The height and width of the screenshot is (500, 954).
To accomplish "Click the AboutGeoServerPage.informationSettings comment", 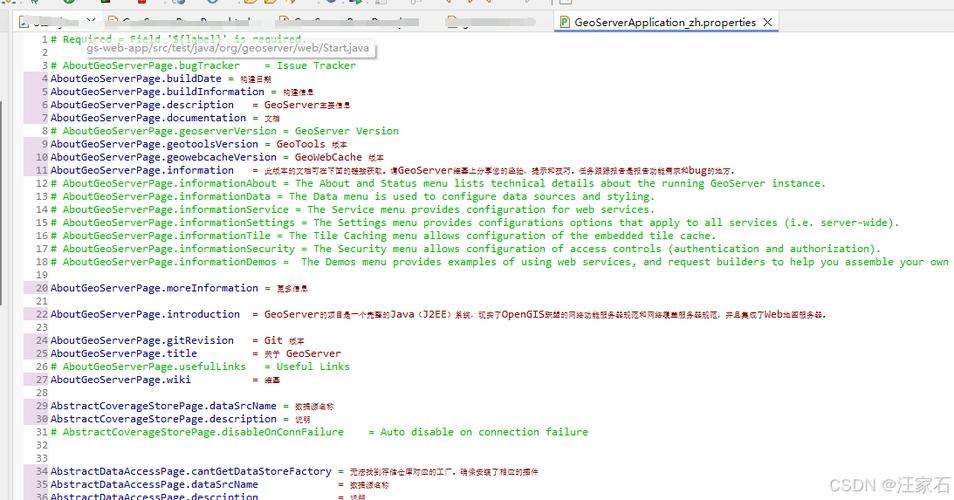I will pyautogui.click(x=475, y=223).
